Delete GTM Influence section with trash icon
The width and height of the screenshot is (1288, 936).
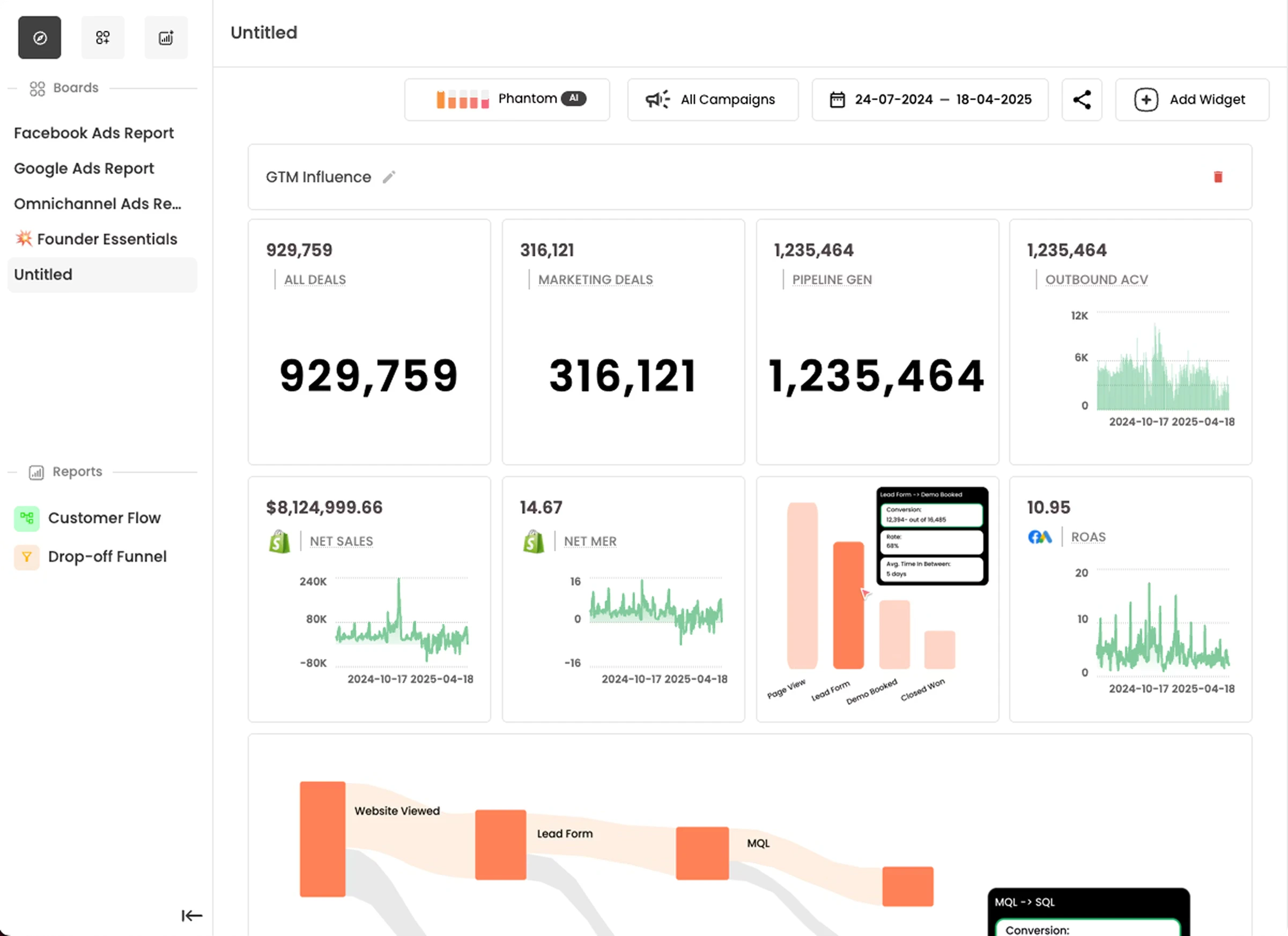(1218, 177)
